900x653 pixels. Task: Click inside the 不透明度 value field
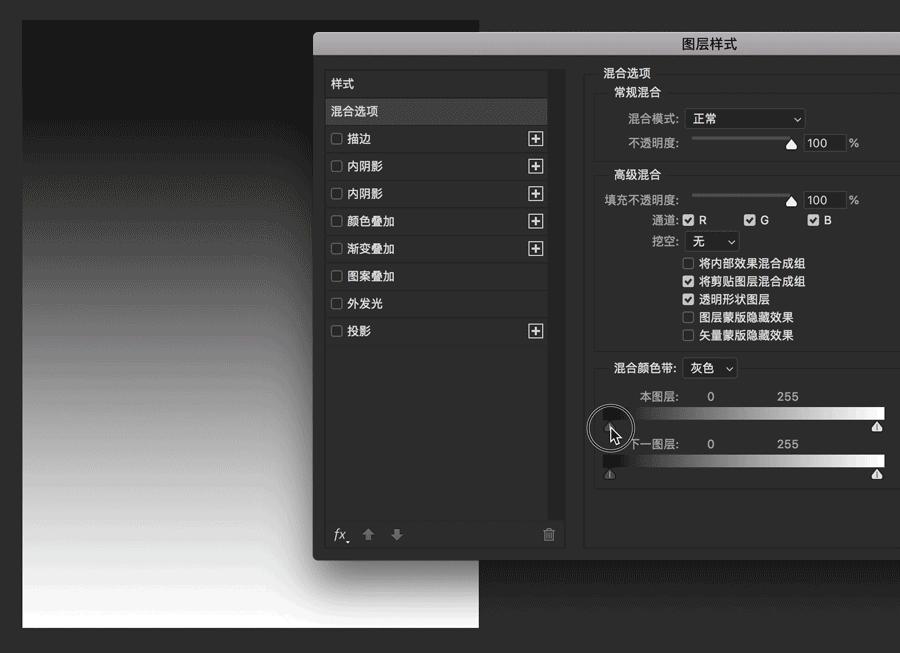[x=825, y=143]
